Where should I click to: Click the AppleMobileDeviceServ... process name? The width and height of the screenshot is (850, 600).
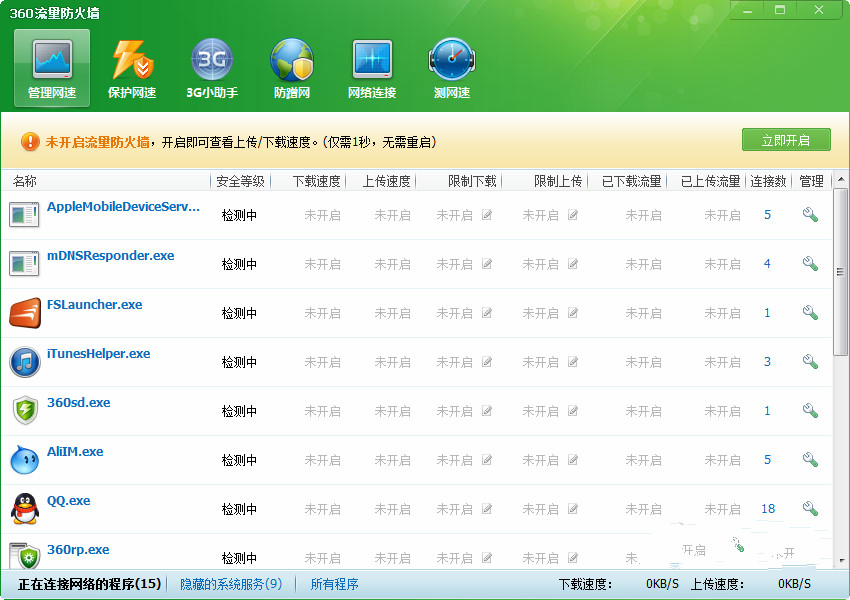[x=123, y=207]
